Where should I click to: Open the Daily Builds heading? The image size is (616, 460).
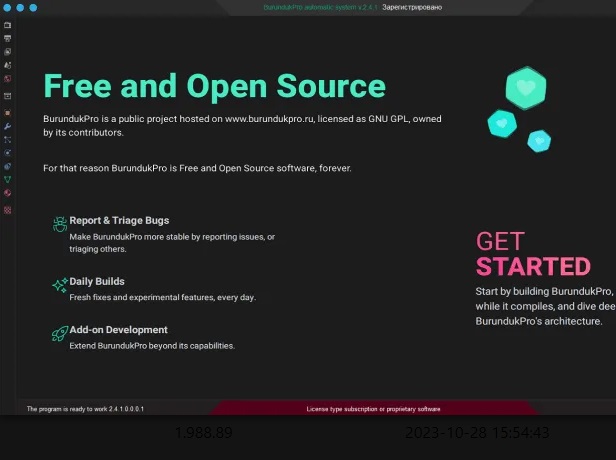(x=97, y=281)
